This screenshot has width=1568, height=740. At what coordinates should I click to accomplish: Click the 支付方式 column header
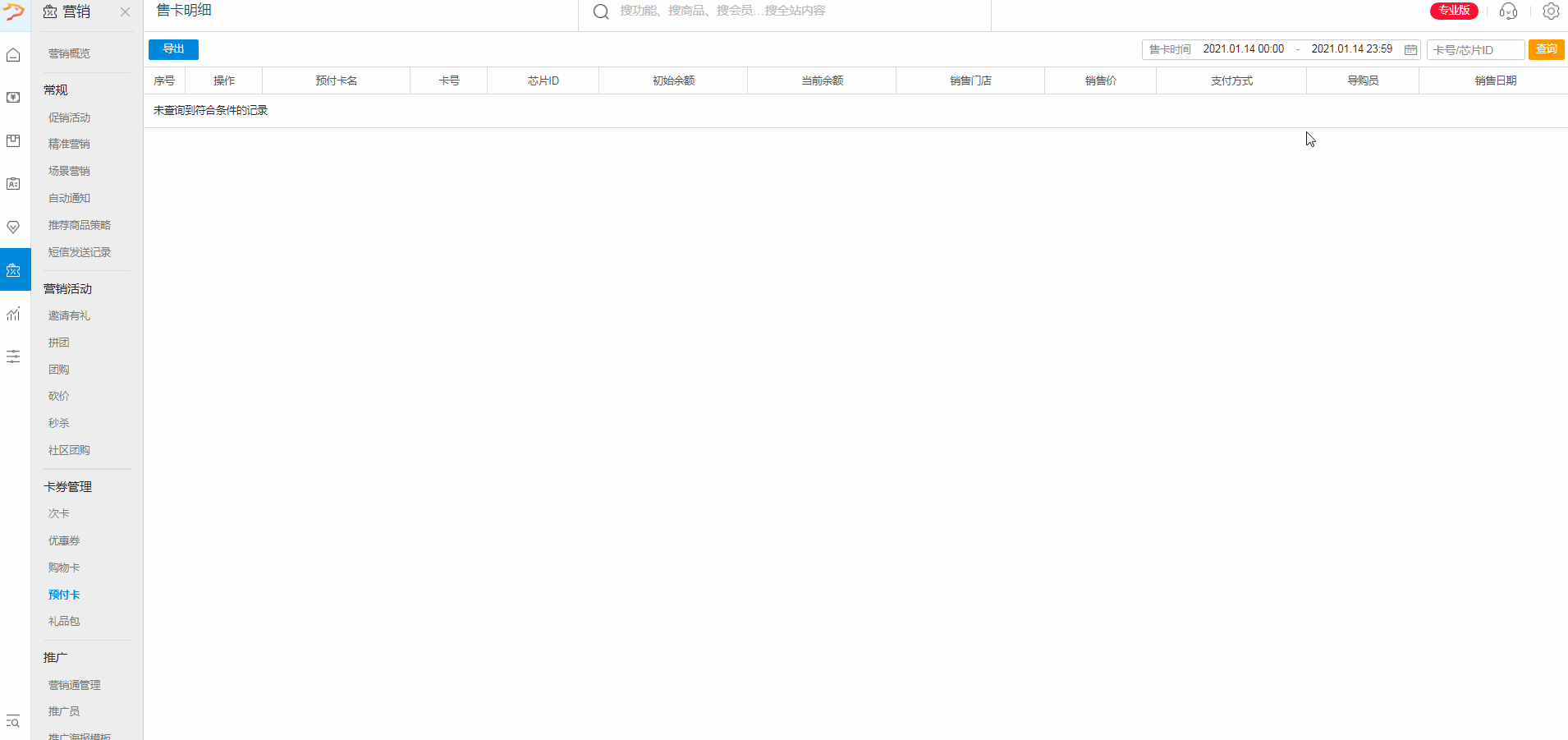1231,80
